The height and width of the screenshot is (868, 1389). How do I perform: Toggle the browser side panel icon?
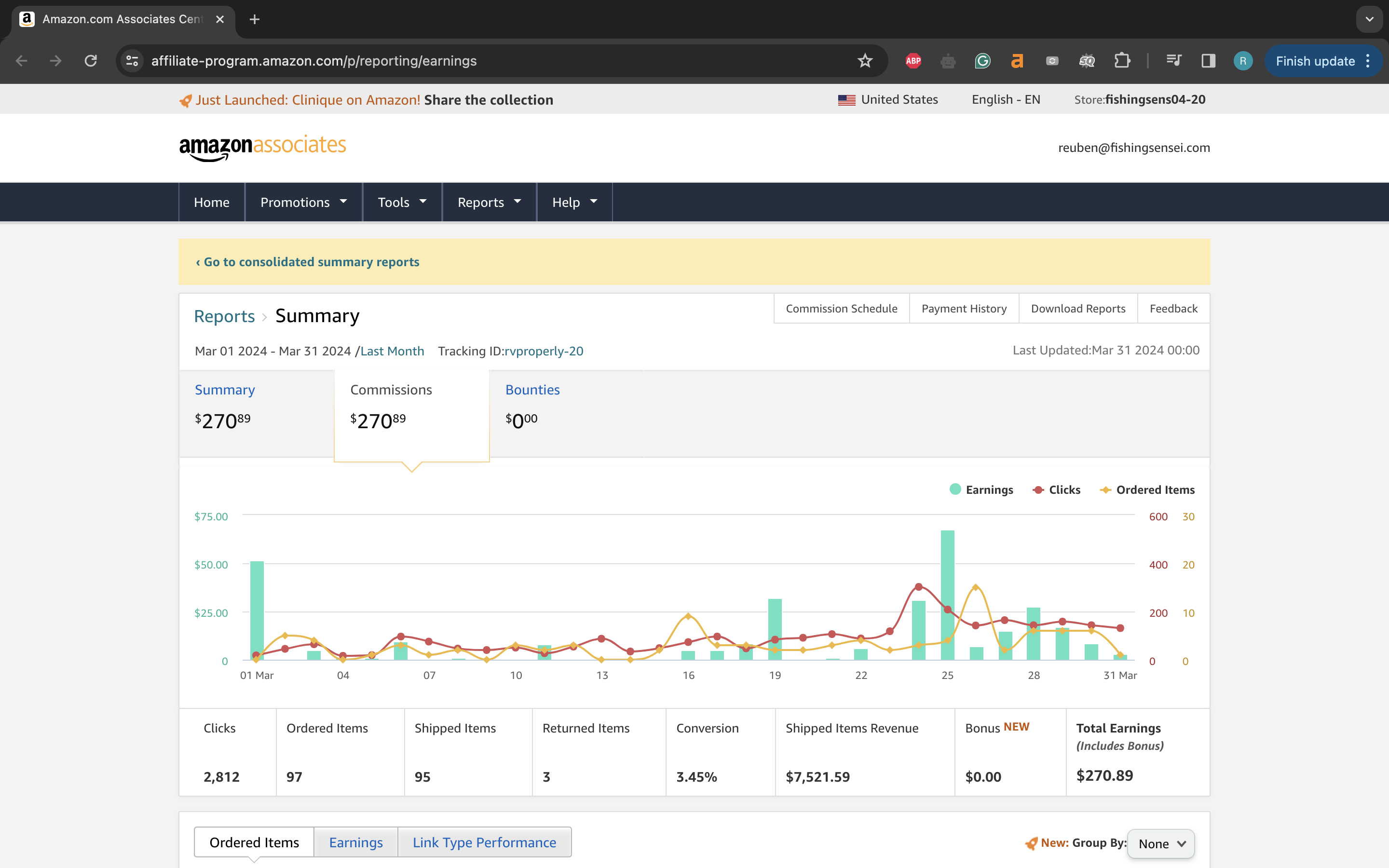1208,61
